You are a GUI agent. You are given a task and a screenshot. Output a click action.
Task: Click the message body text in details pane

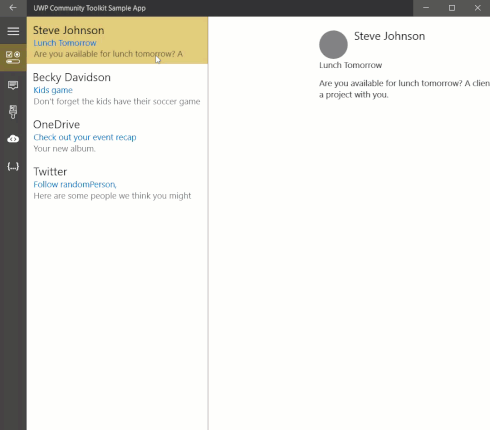point(404,89)
